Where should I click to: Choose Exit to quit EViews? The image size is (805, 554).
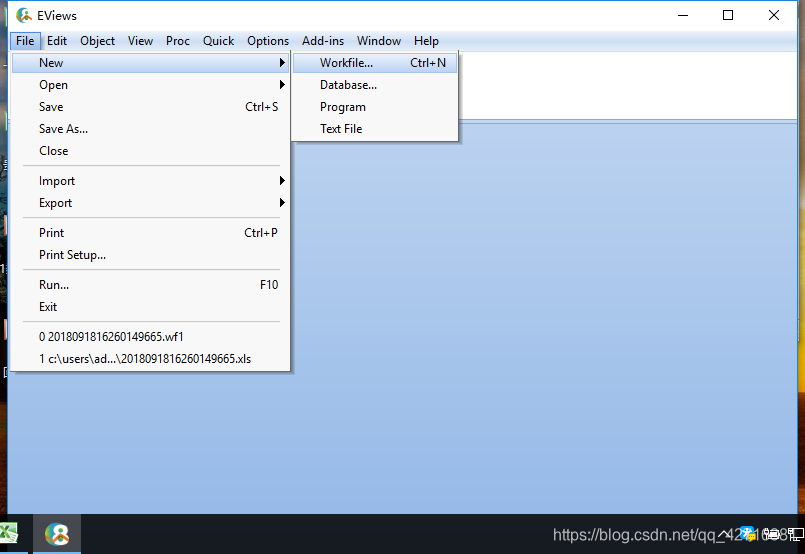[151, 307]
